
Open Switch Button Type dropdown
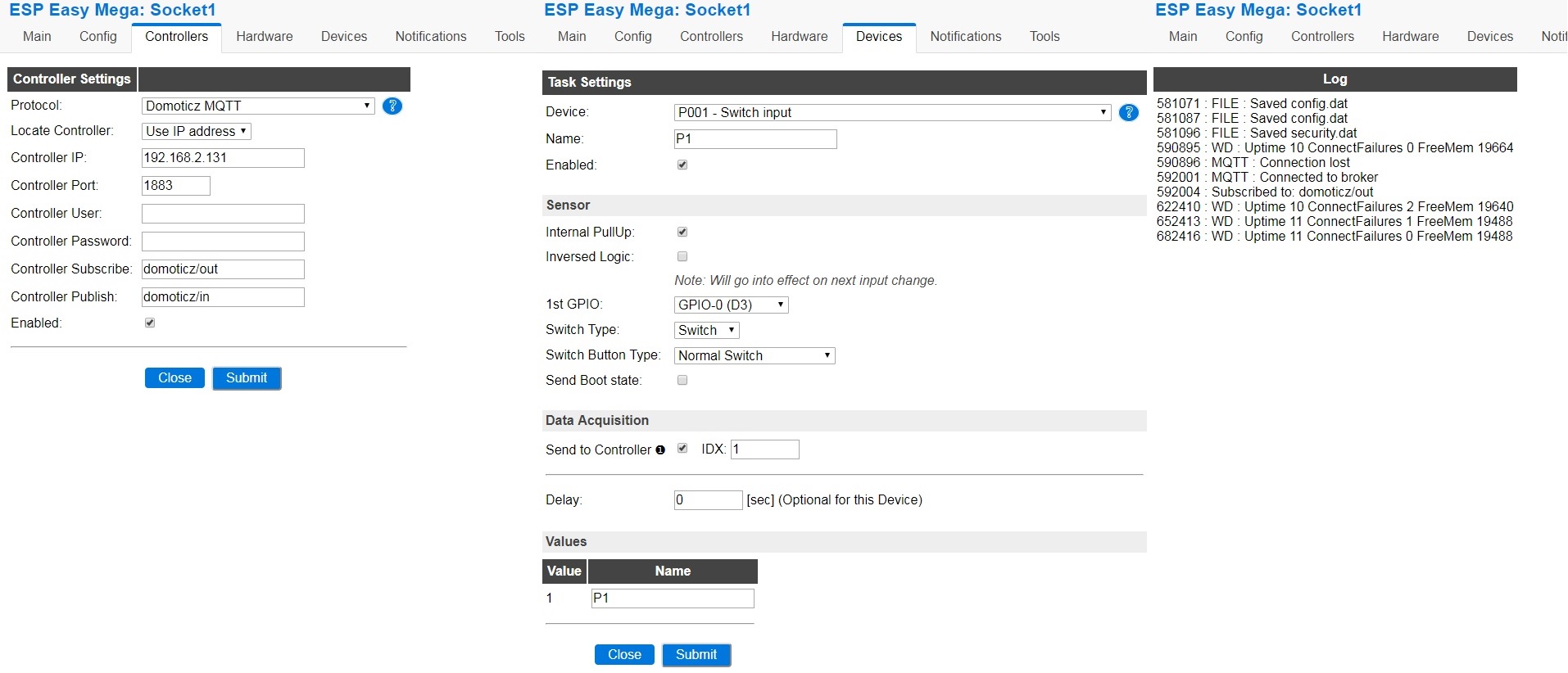(x=755, y=355)
